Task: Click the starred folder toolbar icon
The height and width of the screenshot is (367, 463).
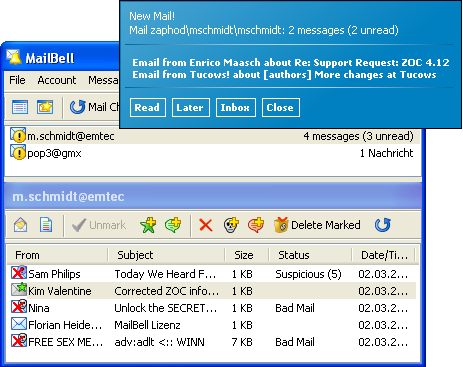Action: (x=45, y=107)
